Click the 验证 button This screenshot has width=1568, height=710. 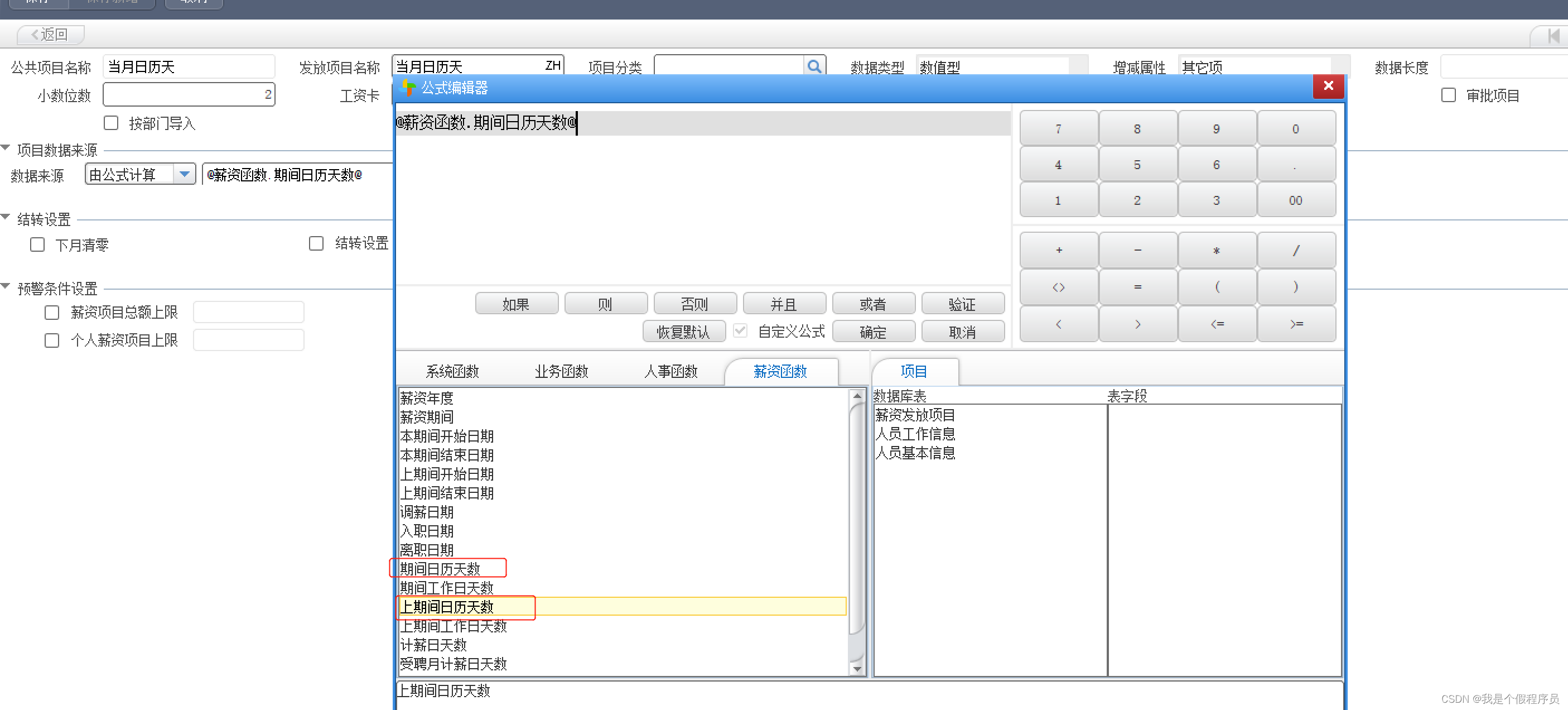(x=962, y=303)
